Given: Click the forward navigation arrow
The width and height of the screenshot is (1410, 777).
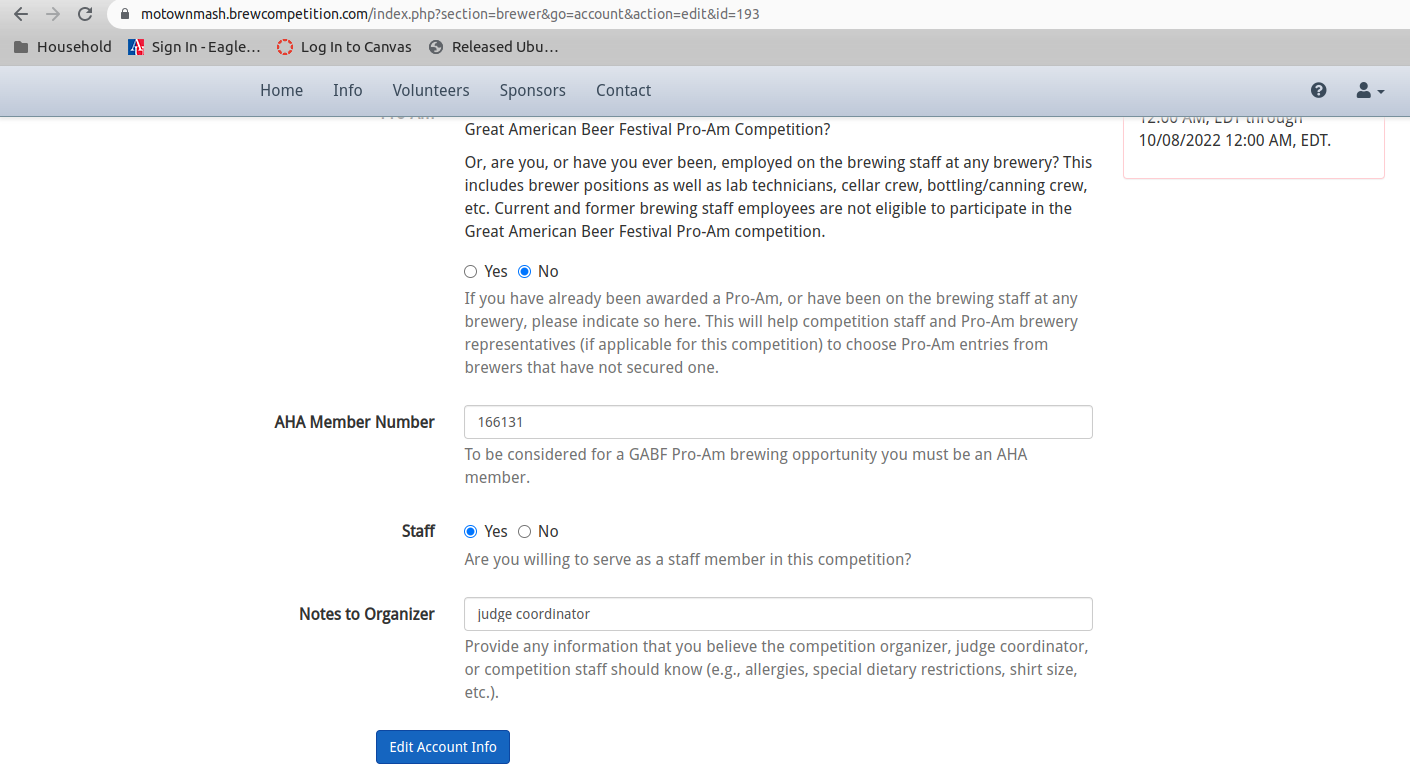Looking at the screenshot, I should point(52,14).
